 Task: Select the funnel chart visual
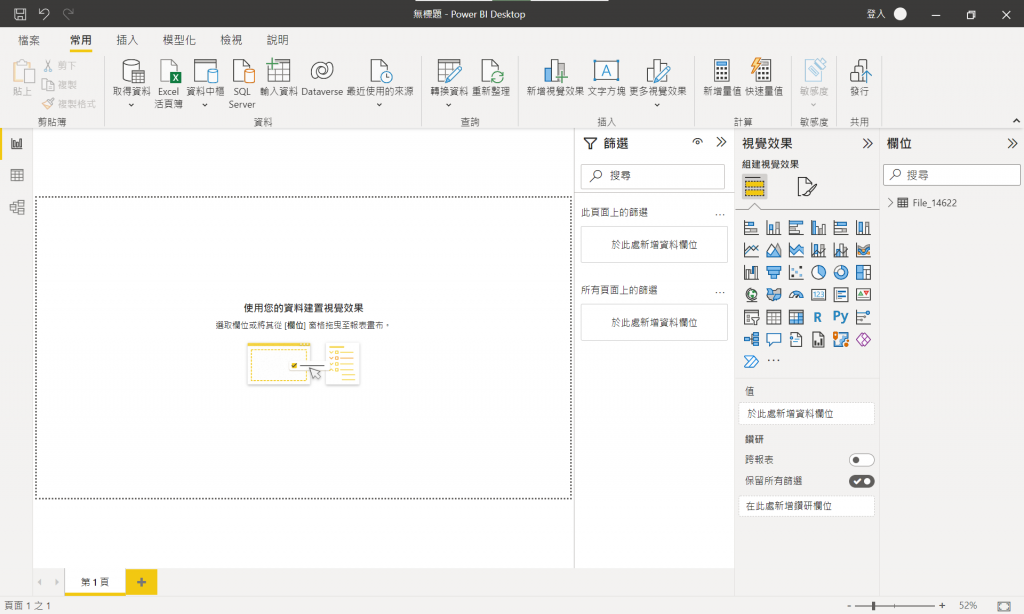[x=773, y=272]
